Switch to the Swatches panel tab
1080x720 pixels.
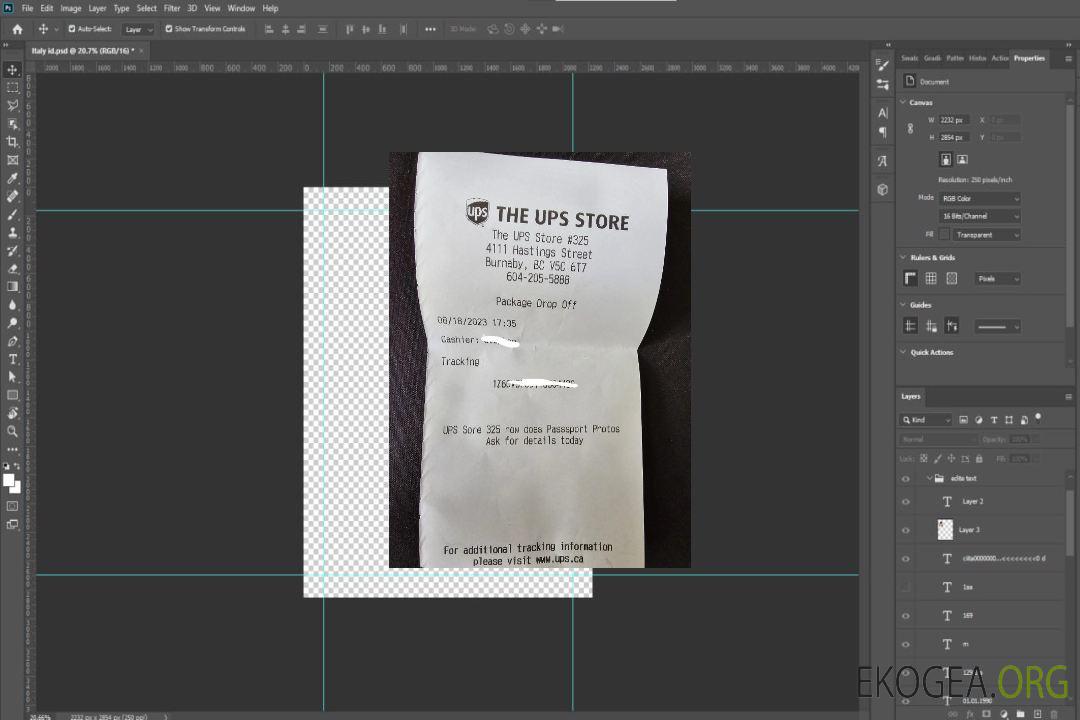click(910, 59)
